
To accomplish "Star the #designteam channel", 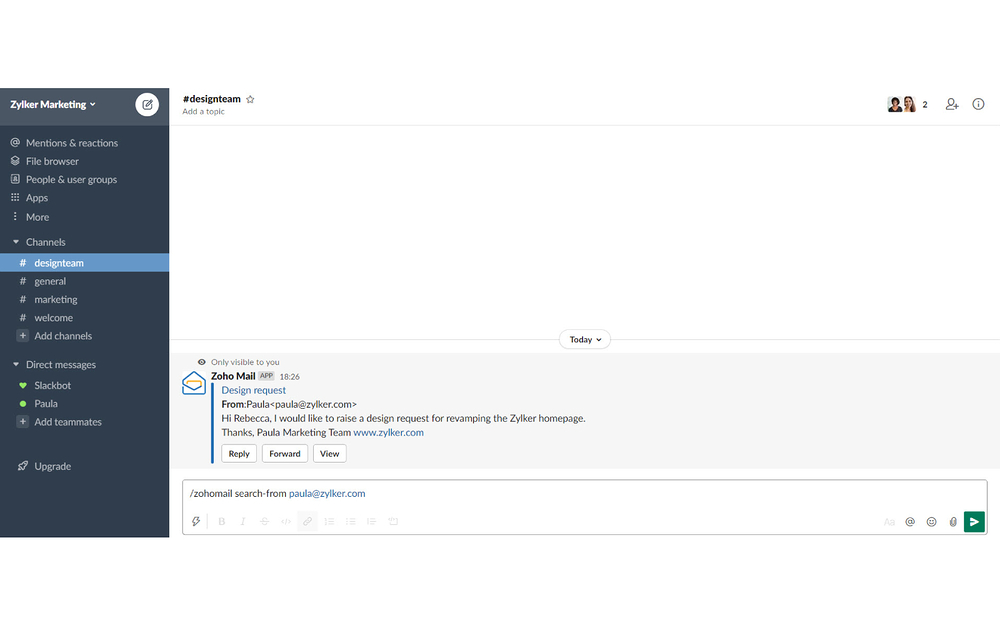I will pyautogui.click(x=250, y=99).
